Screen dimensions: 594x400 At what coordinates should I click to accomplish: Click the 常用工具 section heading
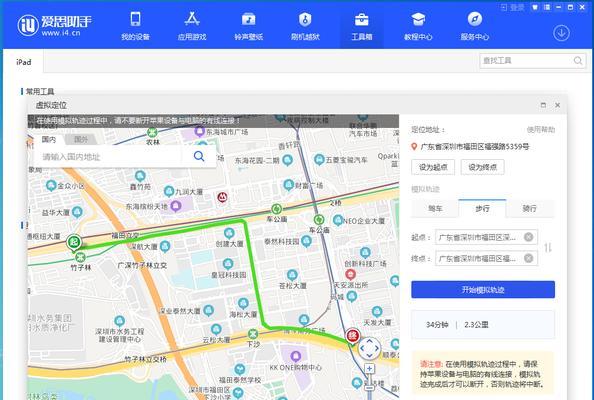click(x=40, y=91)
